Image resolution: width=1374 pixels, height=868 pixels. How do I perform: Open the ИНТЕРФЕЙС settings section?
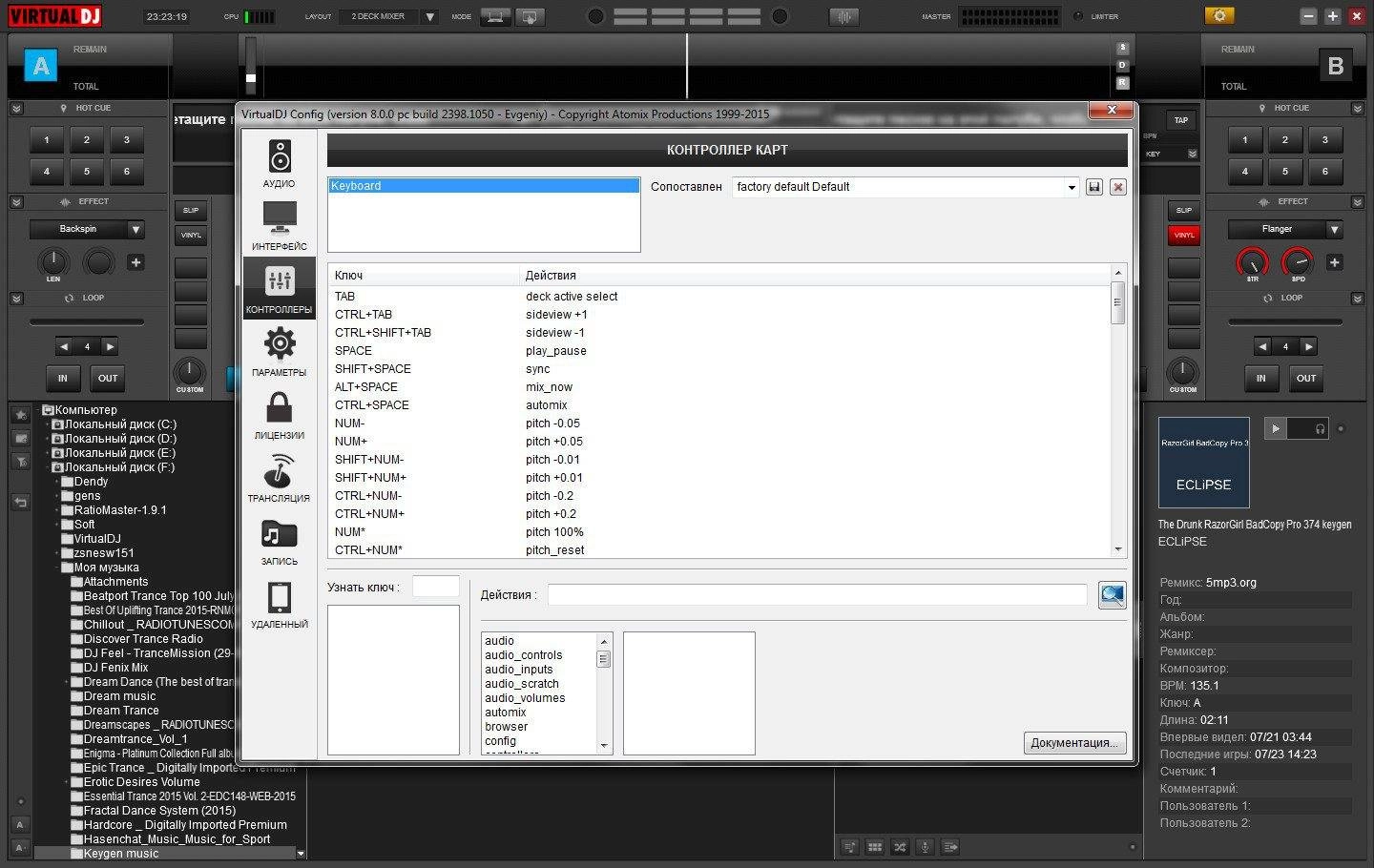pos(280,225)
